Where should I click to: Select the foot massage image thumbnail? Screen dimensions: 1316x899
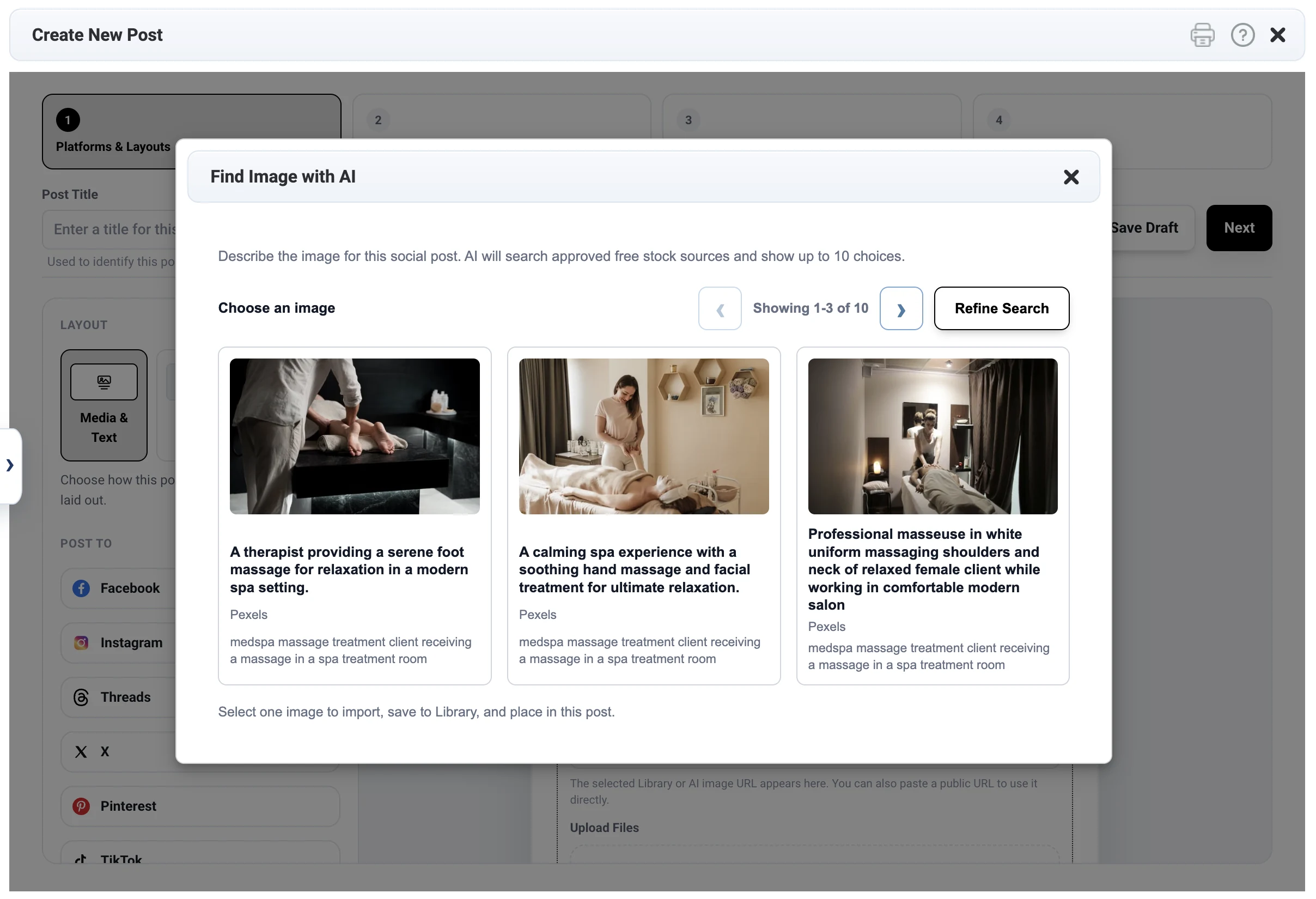[355, 436]
